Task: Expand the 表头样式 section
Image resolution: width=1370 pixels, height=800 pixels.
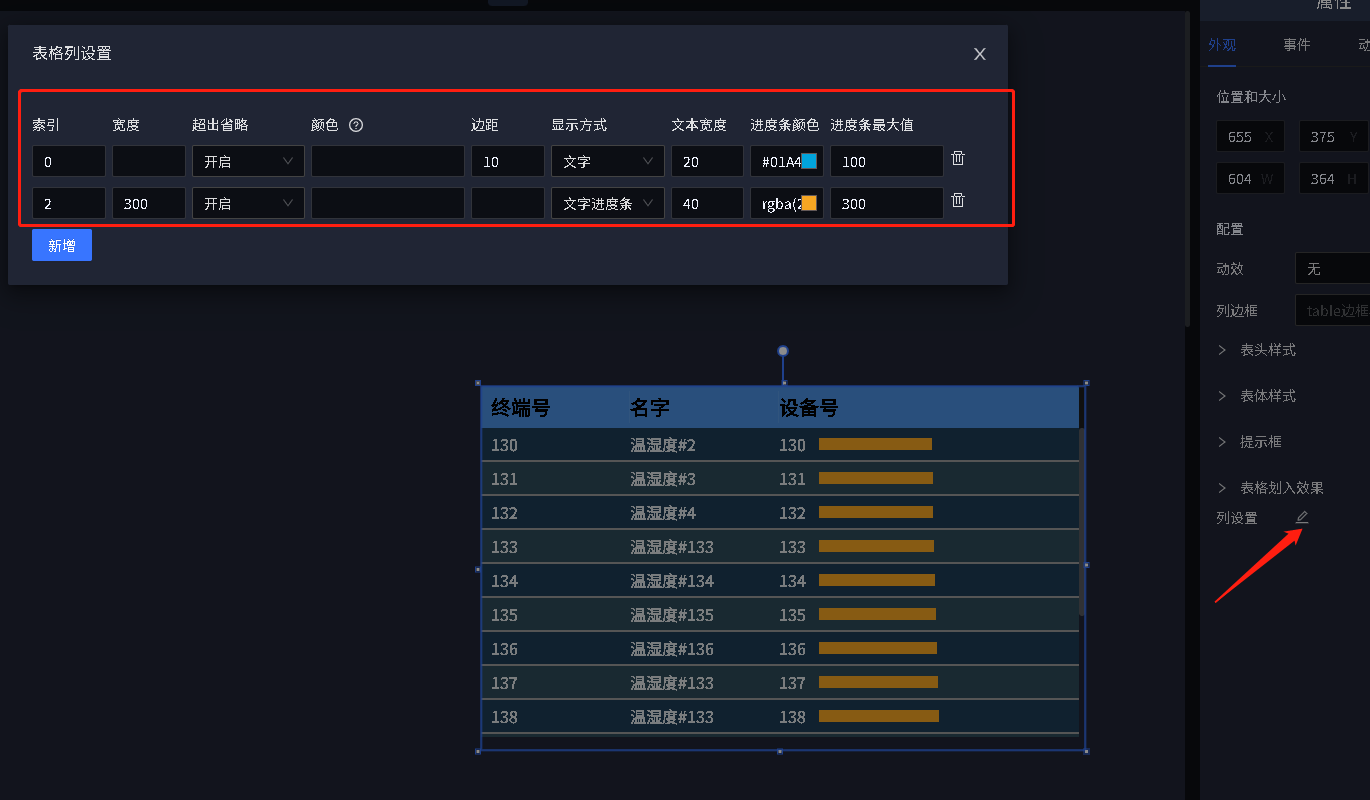Action: (x=1268, y=350)
